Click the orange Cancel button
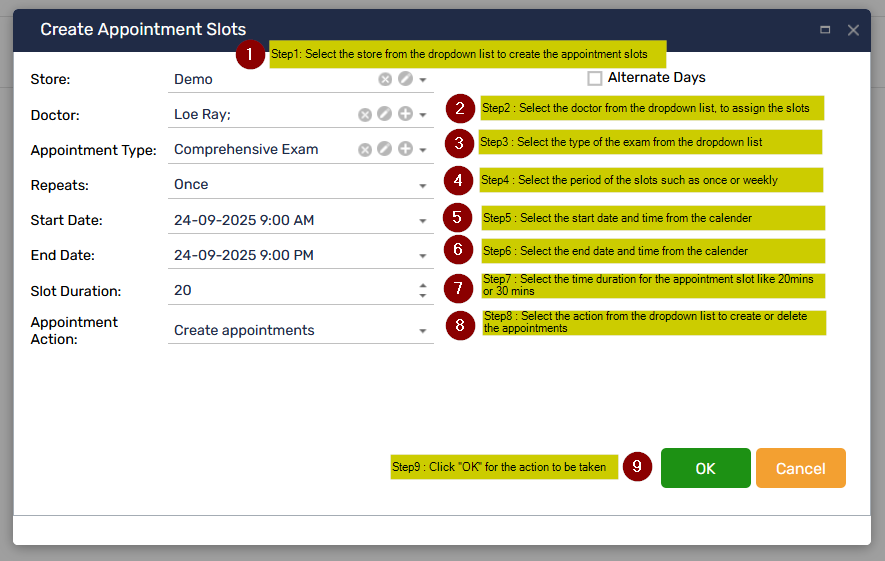The image size is (885, 561). (x=800, y=468)
